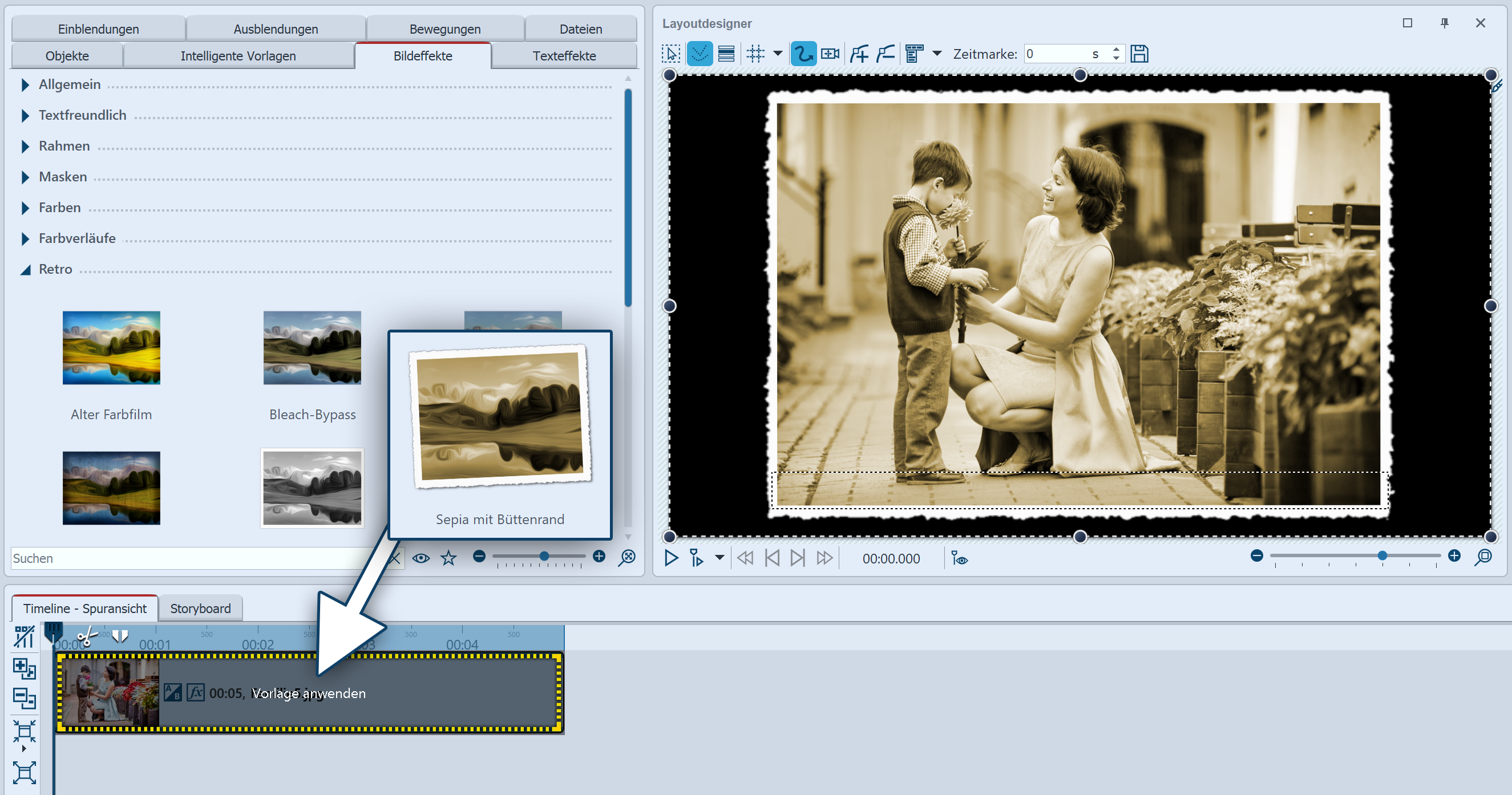Switch to the Texteffekte tab
1512x795 pixels.
pyautogui.click(x=564, y=56)
